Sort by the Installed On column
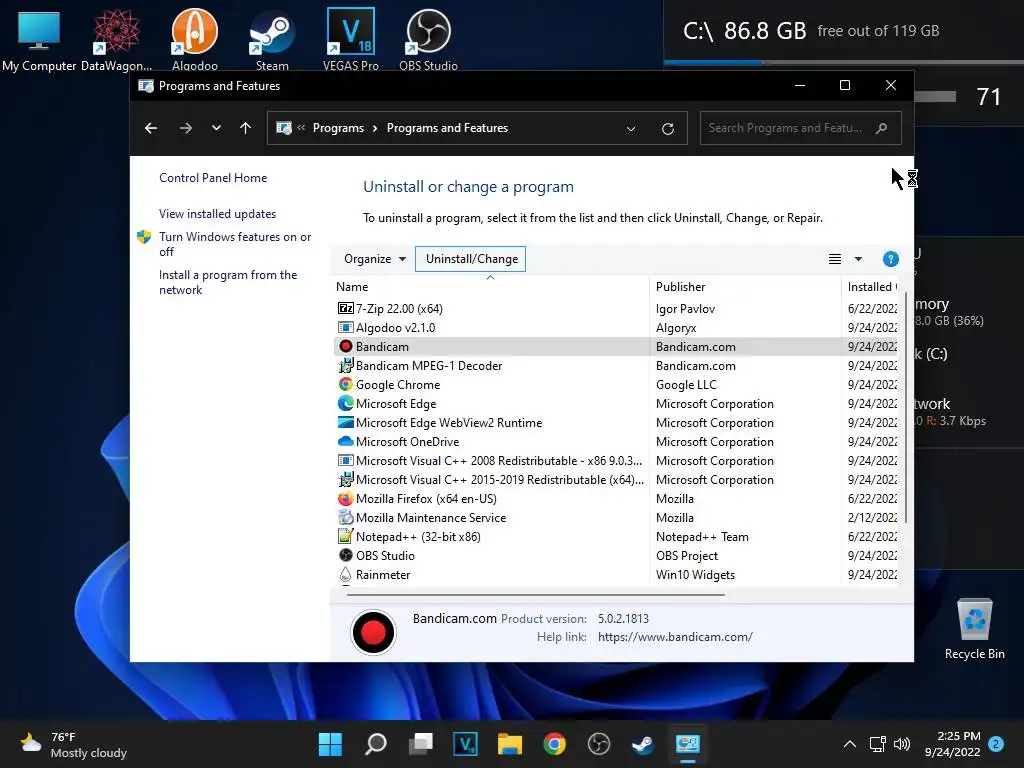This screenshot has height=768, width=1024. point(872,287)
